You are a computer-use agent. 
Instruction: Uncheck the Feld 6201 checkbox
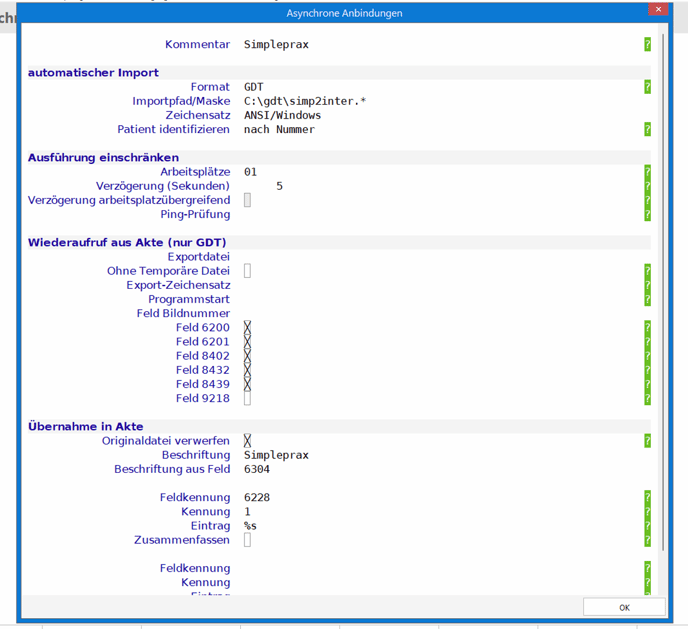point(247,342)
